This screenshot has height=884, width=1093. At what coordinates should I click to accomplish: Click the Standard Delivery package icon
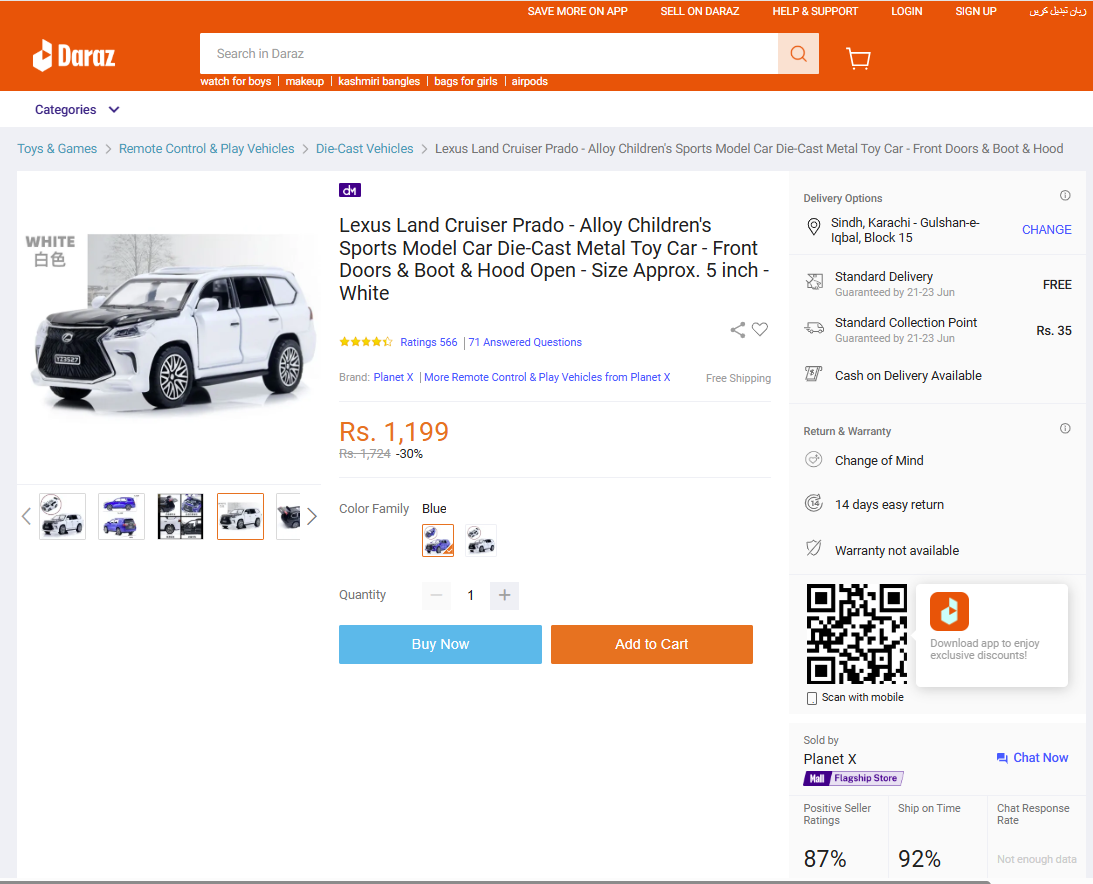point(814,281)
